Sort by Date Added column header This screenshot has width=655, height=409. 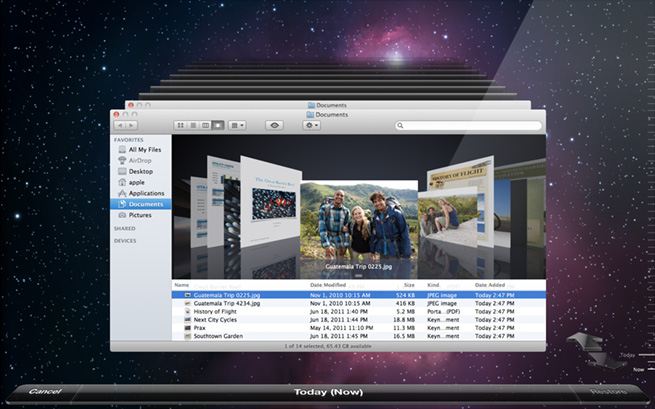coord(490,285)
